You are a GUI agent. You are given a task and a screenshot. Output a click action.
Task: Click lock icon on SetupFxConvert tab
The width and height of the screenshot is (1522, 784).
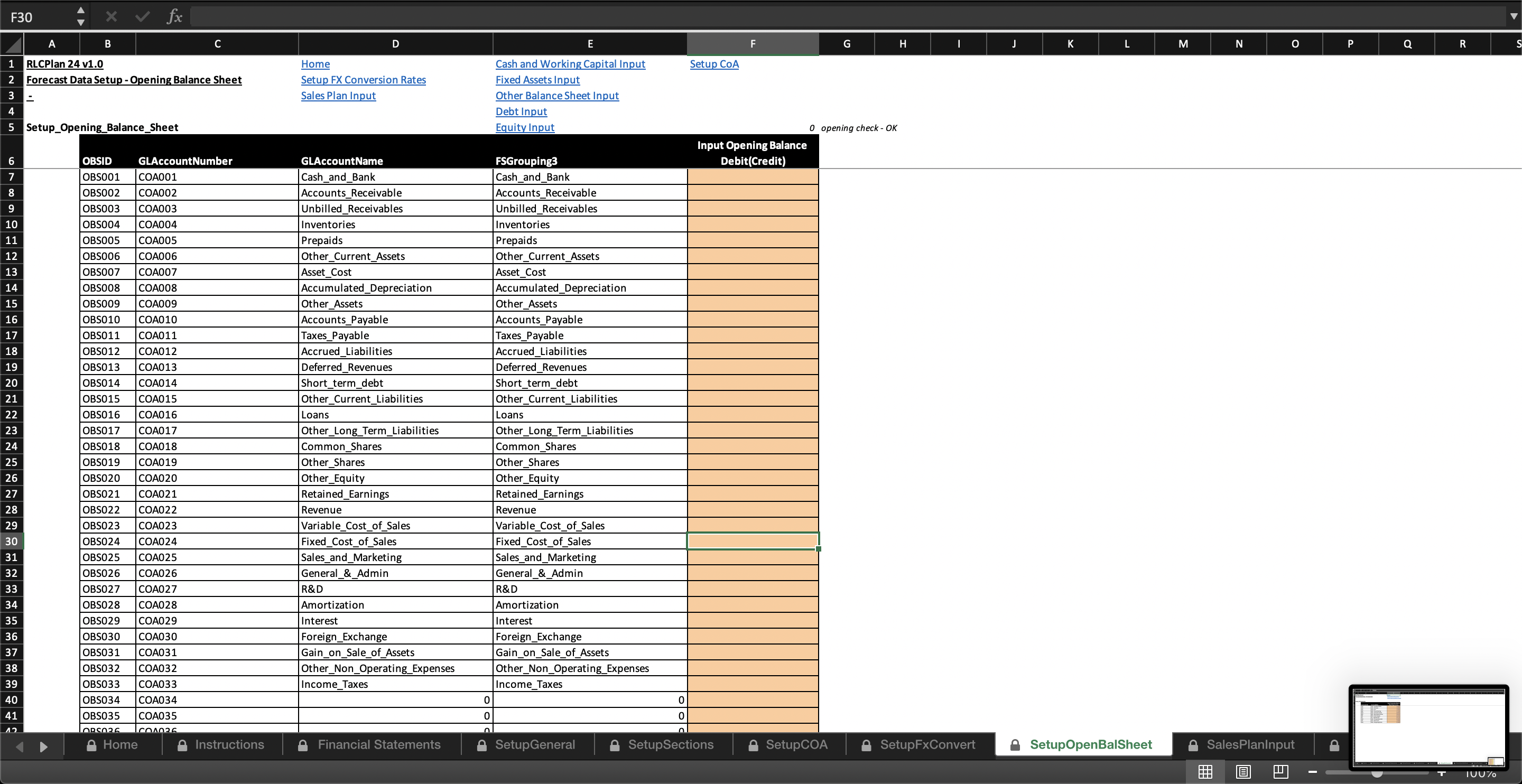coord(866,745)
